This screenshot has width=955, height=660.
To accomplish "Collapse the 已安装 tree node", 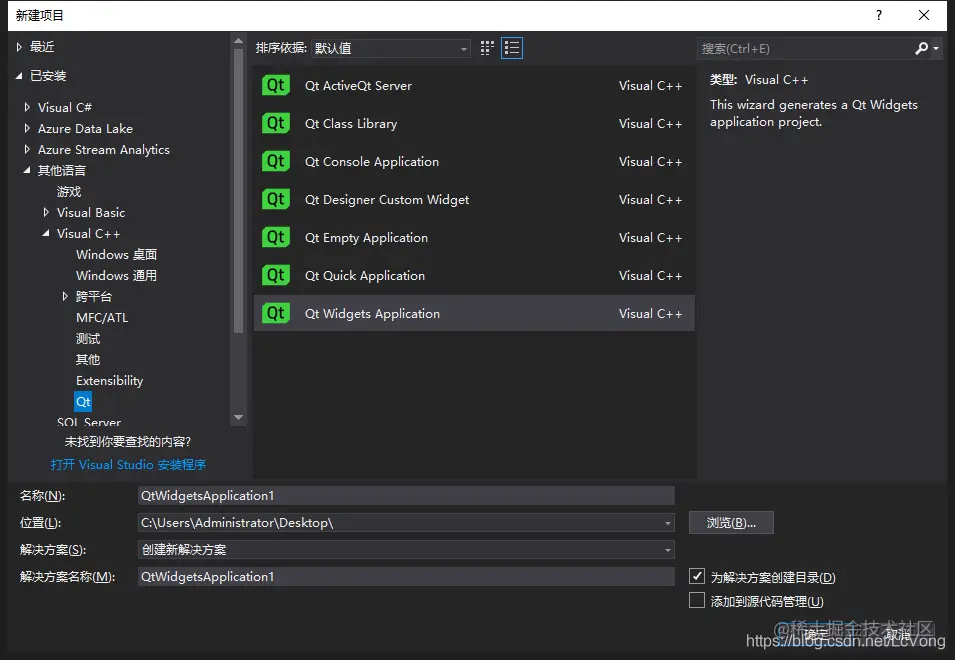I will pos(19,75).
